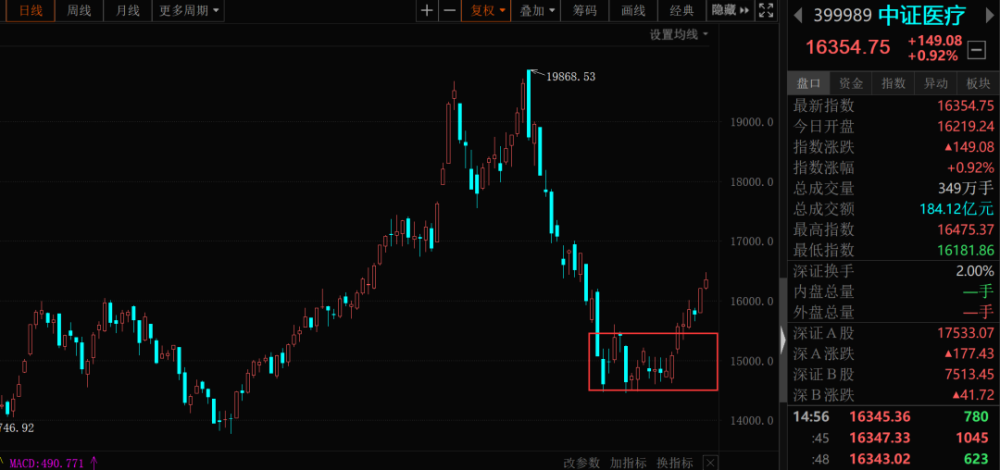Click the 14:56 tick row price 16345.36
1000x470 pixels.
pos(879,417)
